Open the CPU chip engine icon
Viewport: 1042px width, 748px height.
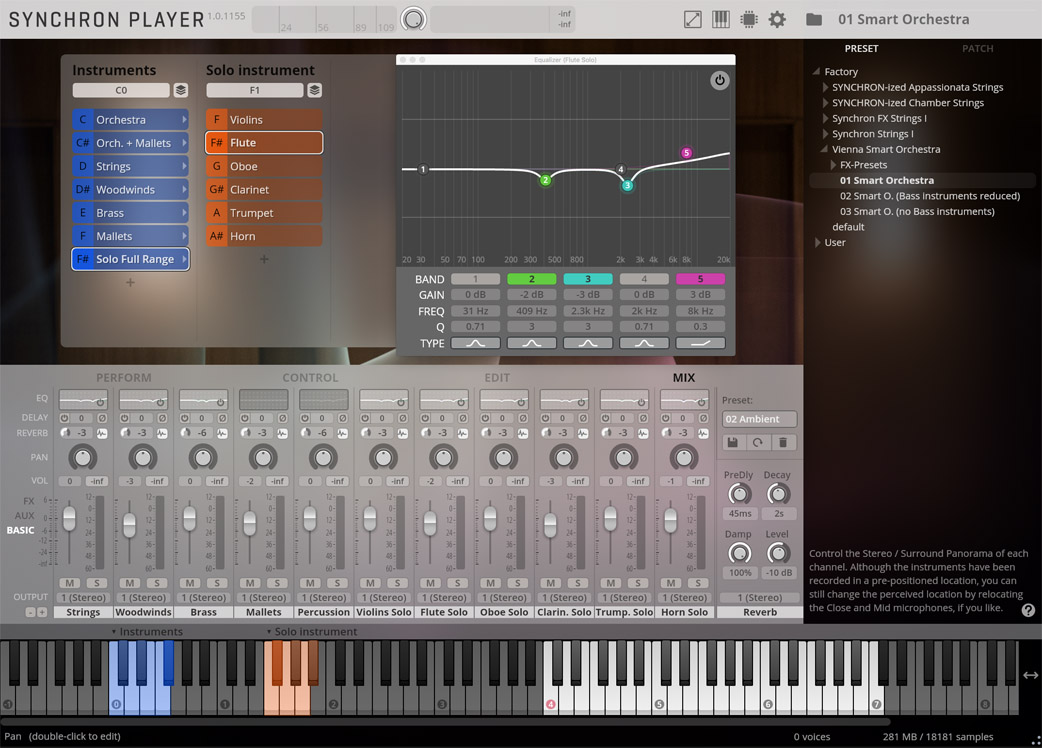click(749, 19)
